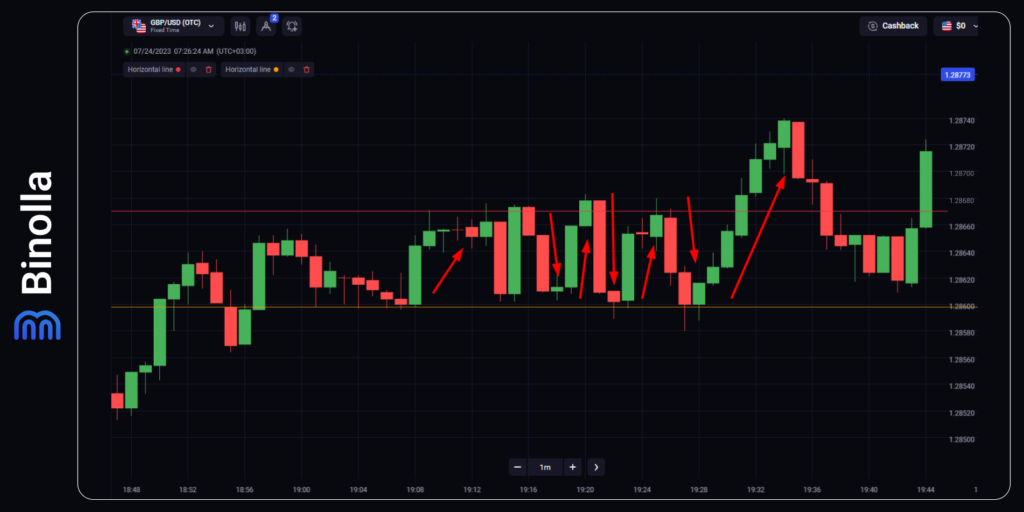Open the chart type candlestick icon
1024x512 pixels.
coord(241,26)
